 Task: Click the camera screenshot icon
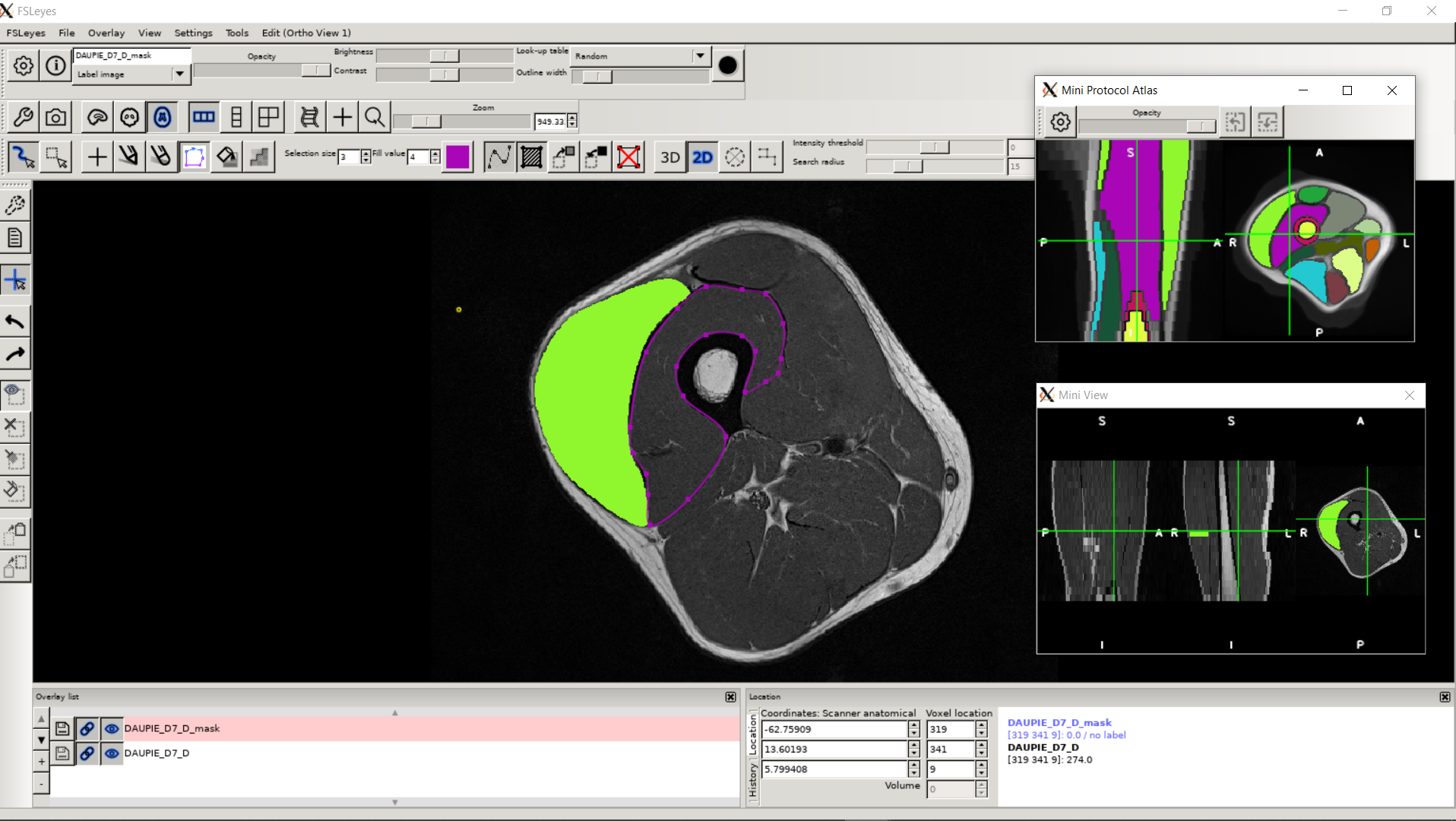point(55,118)
